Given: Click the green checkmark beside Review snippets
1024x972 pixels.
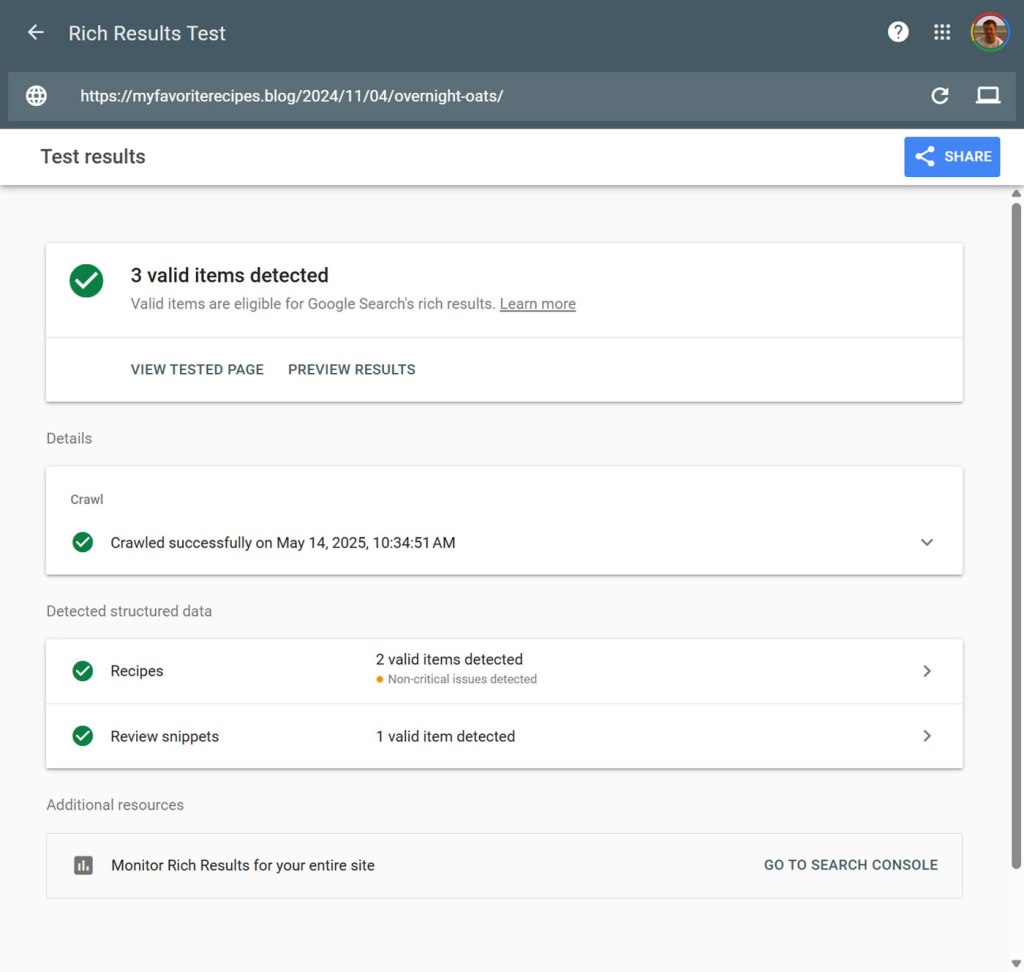Looking at the screenshot, I should [83, 736].
